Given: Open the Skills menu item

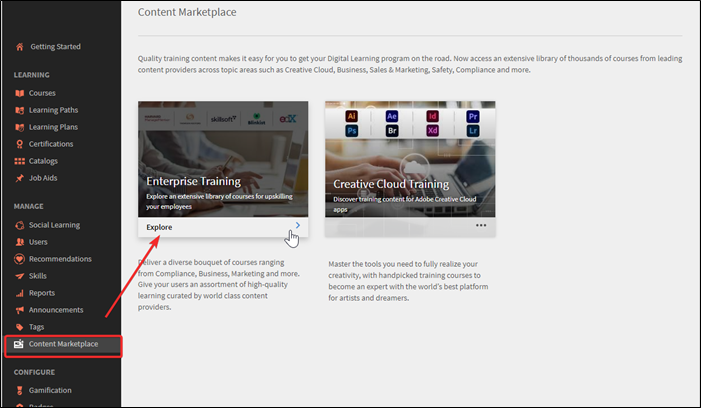Looking at the screenshot, I should tap(38, 276).
